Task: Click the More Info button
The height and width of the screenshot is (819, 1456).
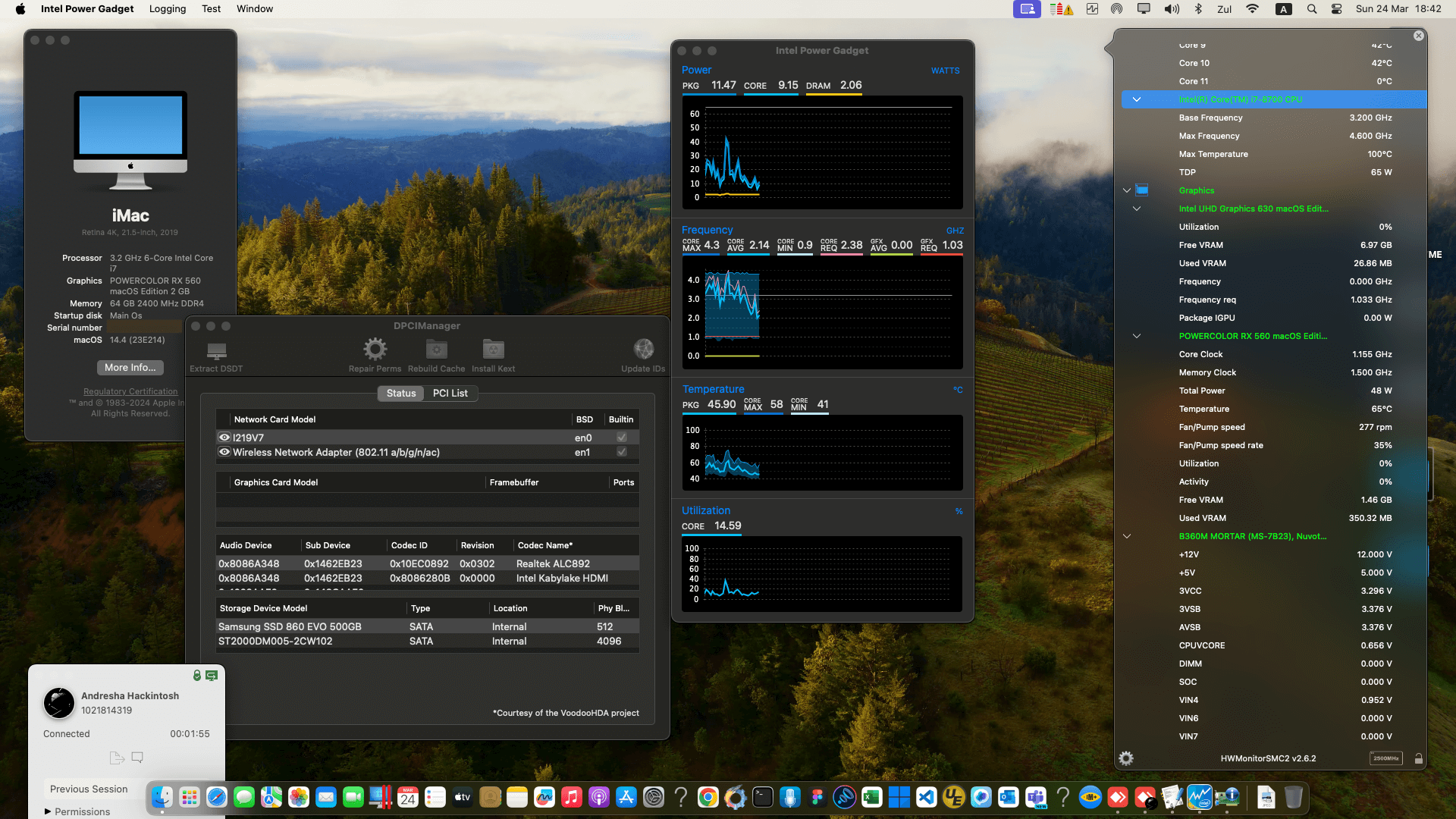Action: [x=130, y=368]
